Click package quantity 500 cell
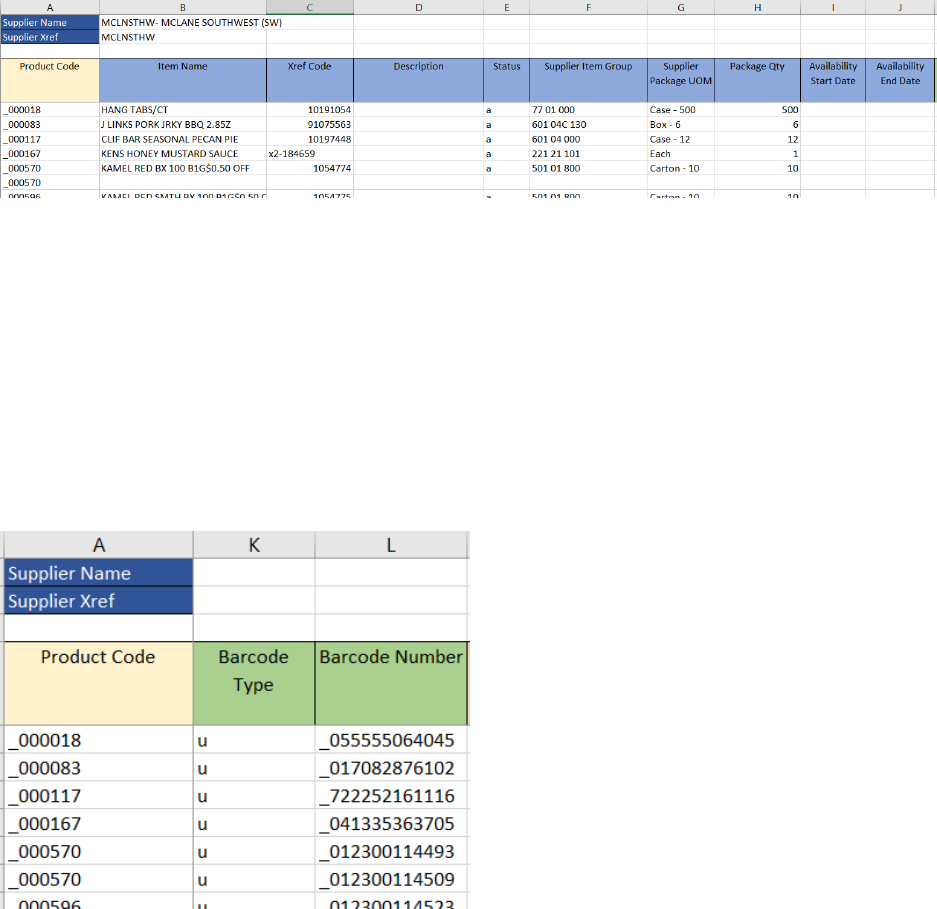The width and height of the screenshot is (937, 909). 757,110
